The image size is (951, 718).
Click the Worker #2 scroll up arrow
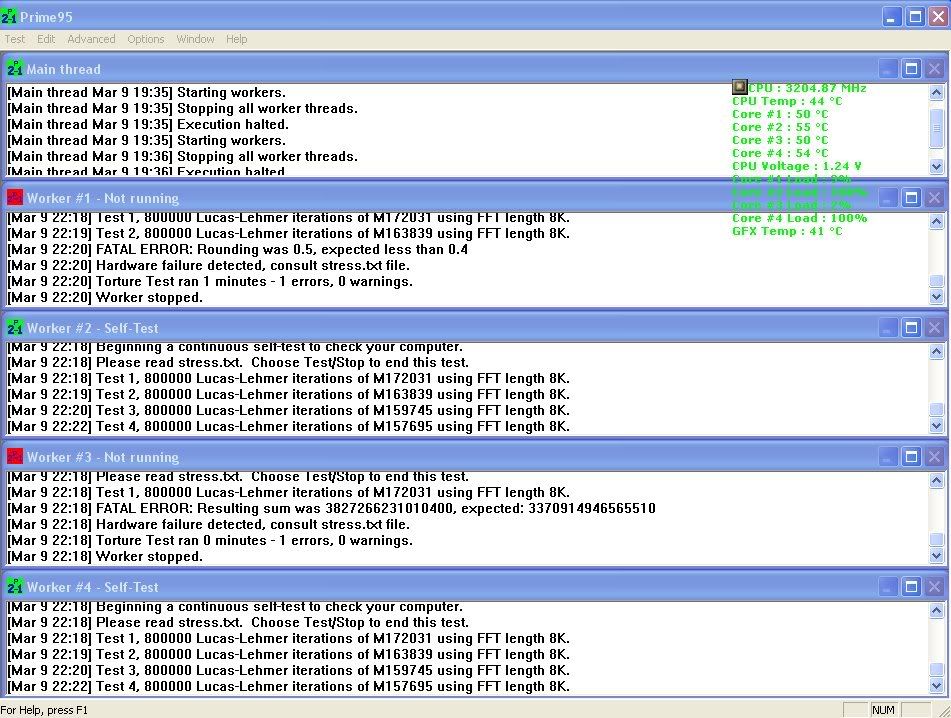(936, 352)
